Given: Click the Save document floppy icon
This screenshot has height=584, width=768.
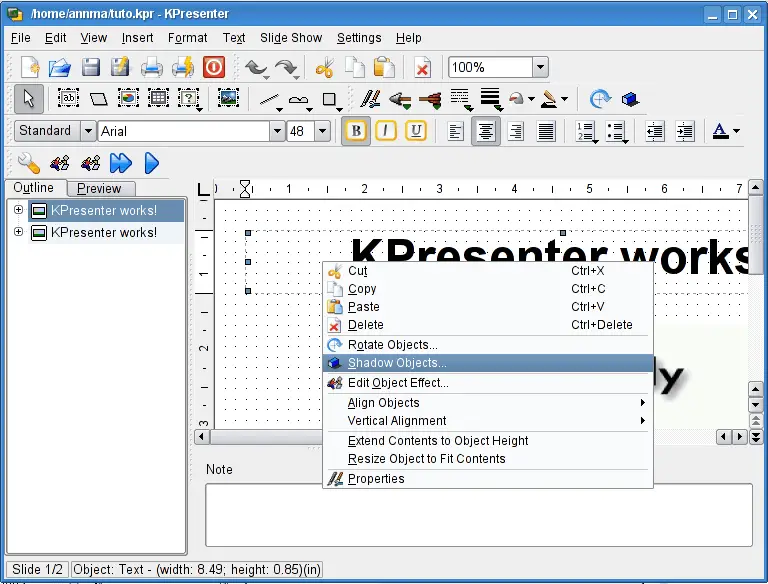Looking at the screenshot, I should point(91,68).
